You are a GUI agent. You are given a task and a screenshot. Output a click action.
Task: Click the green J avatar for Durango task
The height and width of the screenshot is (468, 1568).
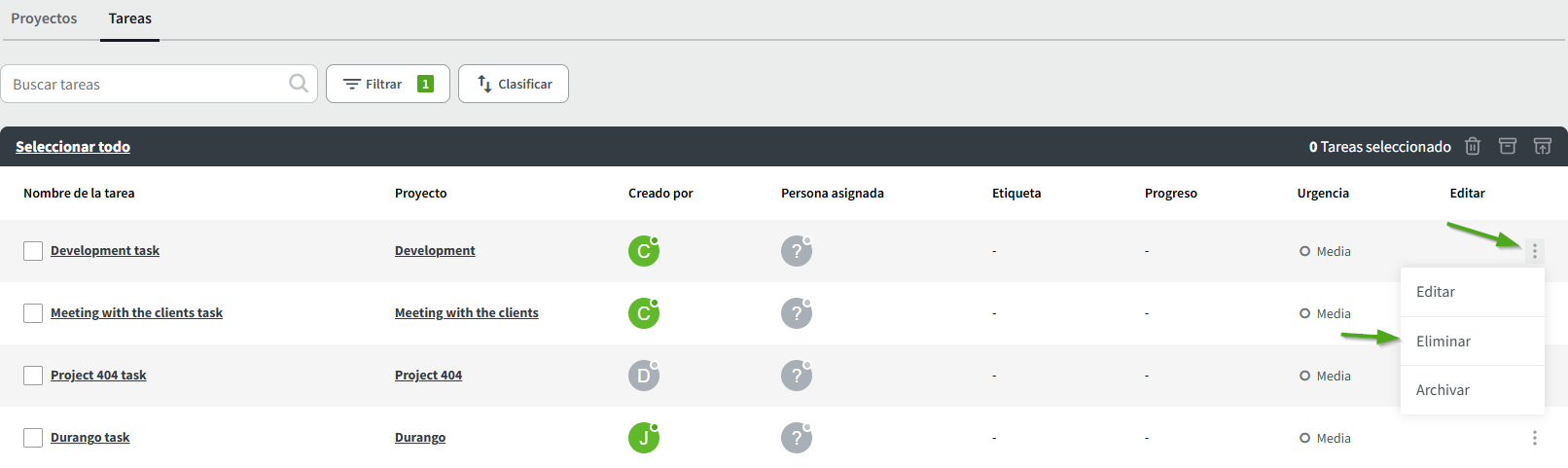(643, 438)
